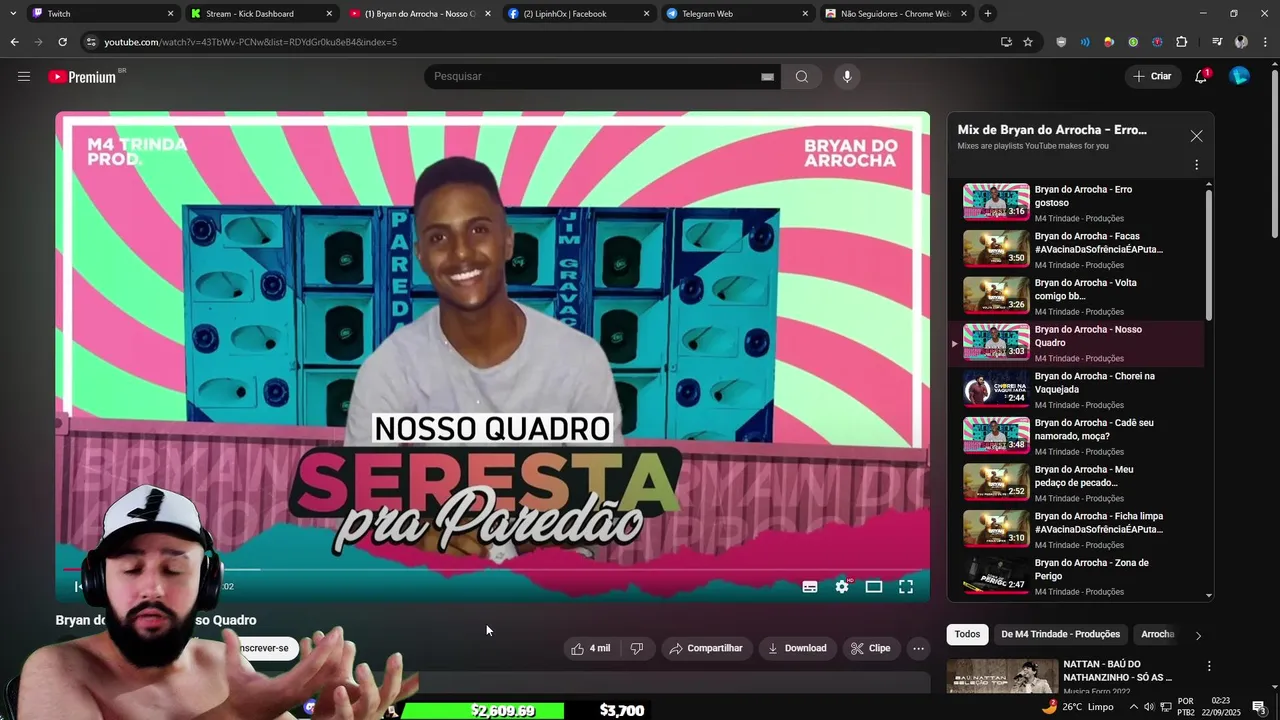Expand the Chrome tab search dropdown

(12, 14)
